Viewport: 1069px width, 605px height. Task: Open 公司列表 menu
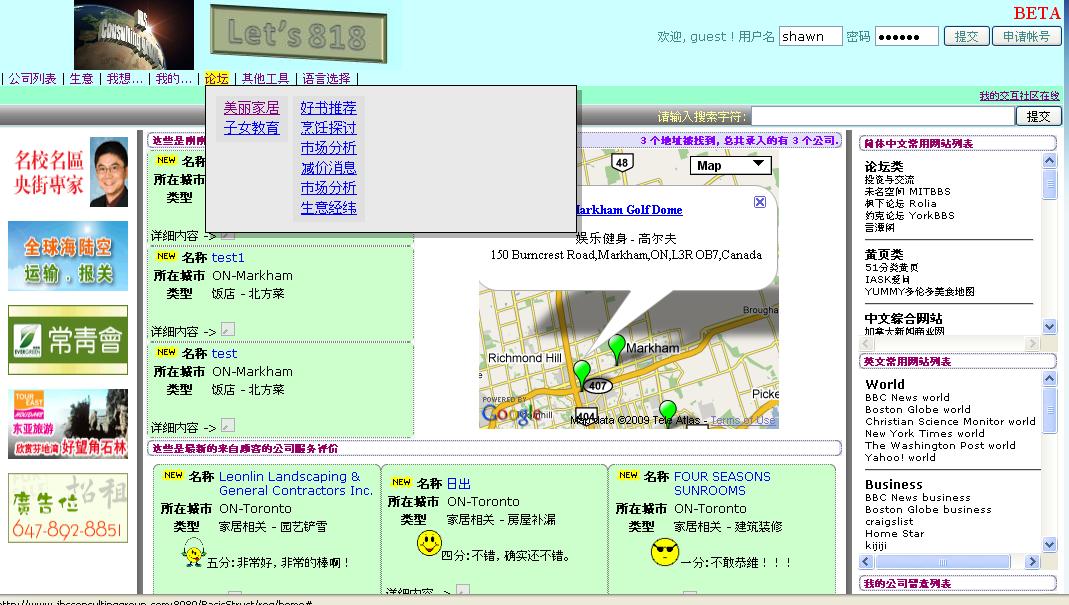tap(32, 79)
